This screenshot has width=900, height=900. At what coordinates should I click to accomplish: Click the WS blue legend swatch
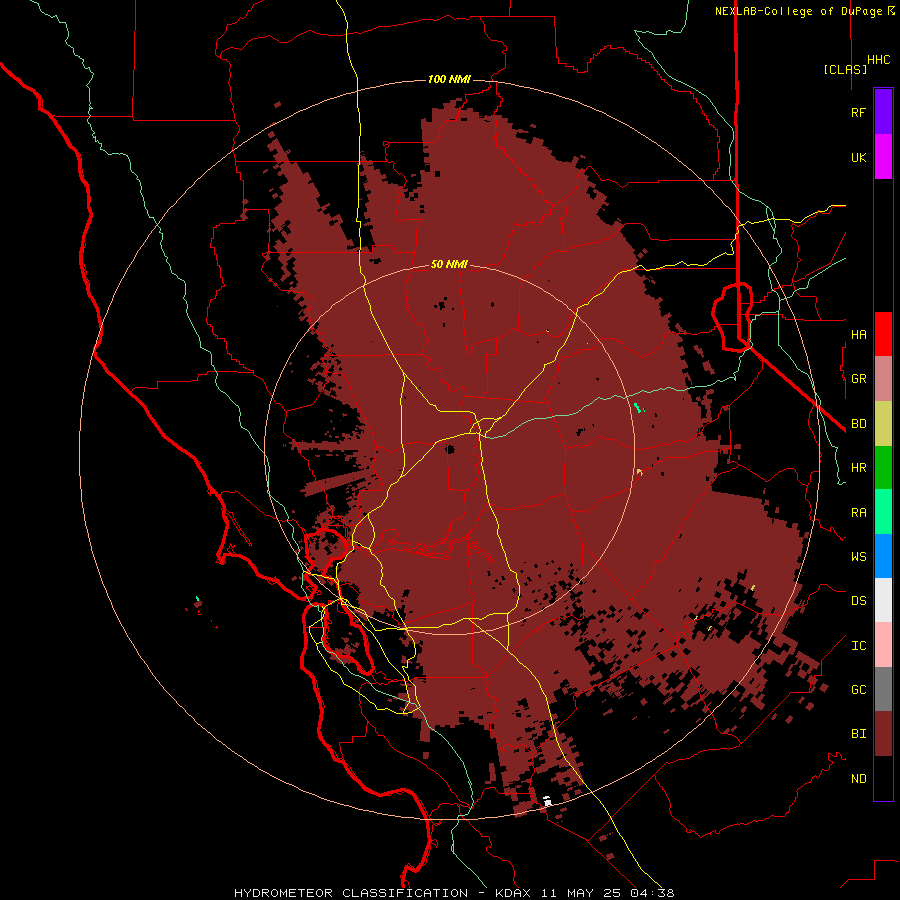(883, 556)
